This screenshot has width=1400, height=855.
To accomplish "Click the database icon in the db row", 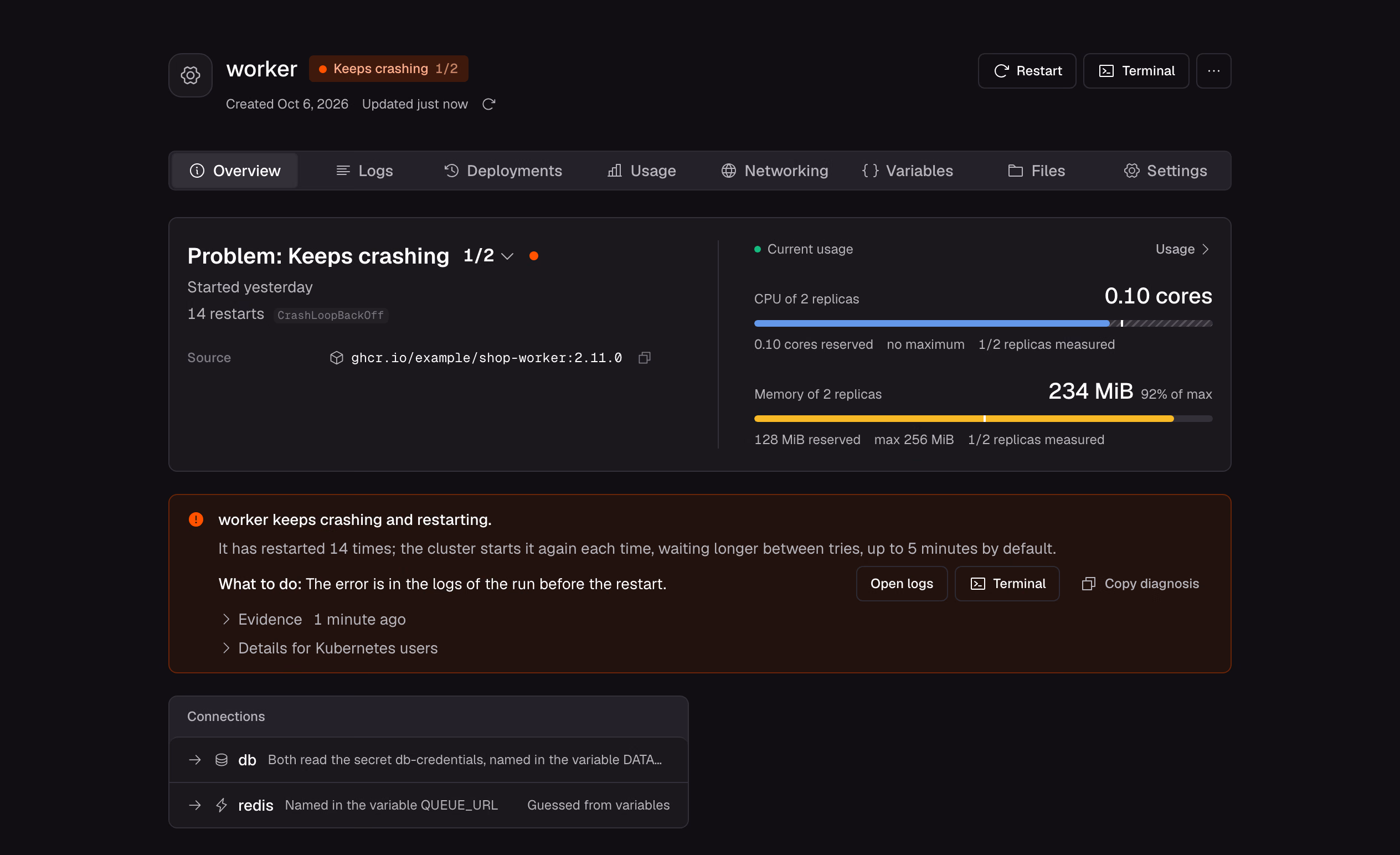I will pyautogui.click(x=222, y=760).
